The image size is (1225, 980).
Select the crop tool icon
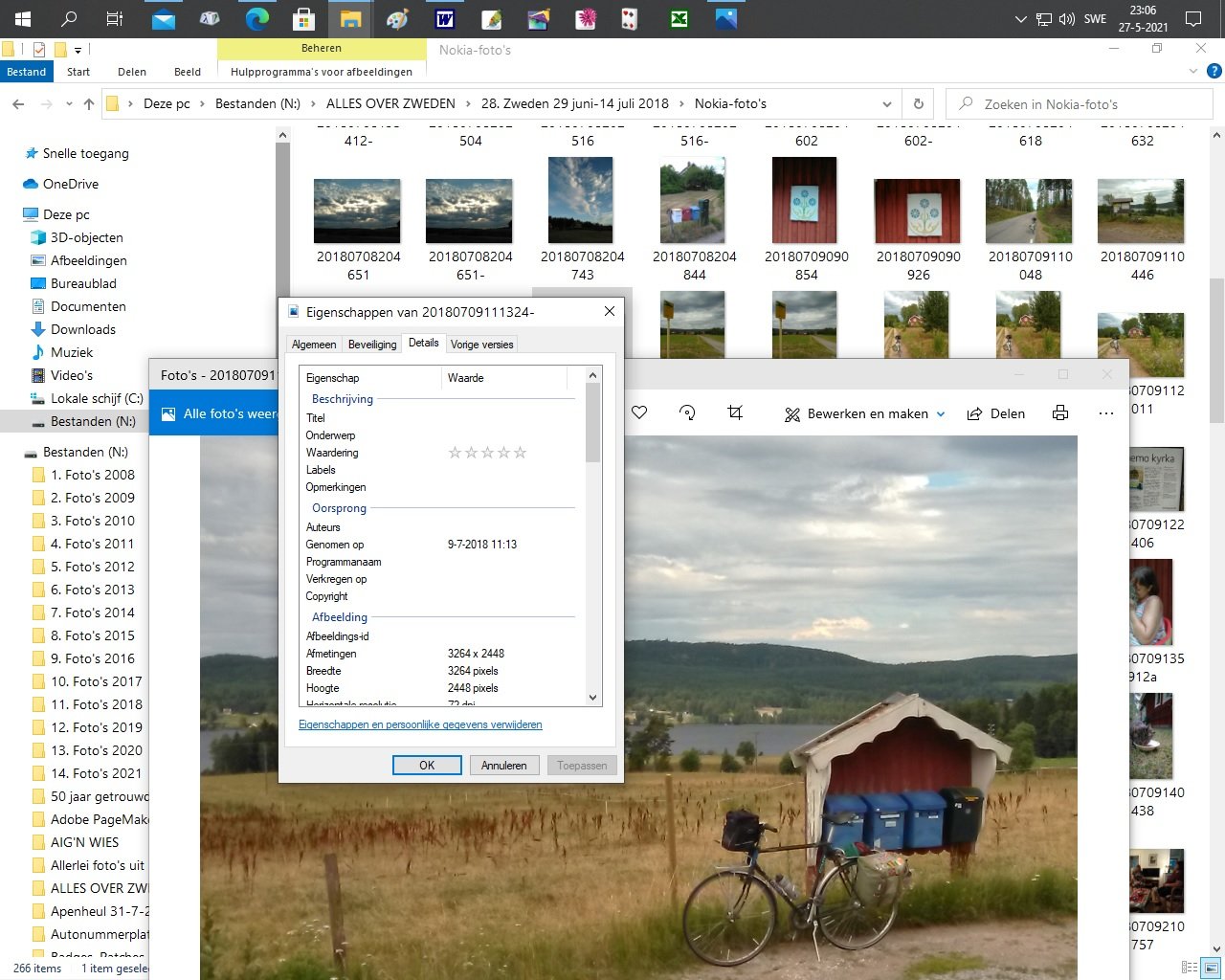pyautogui.click(x=735, y=412)
